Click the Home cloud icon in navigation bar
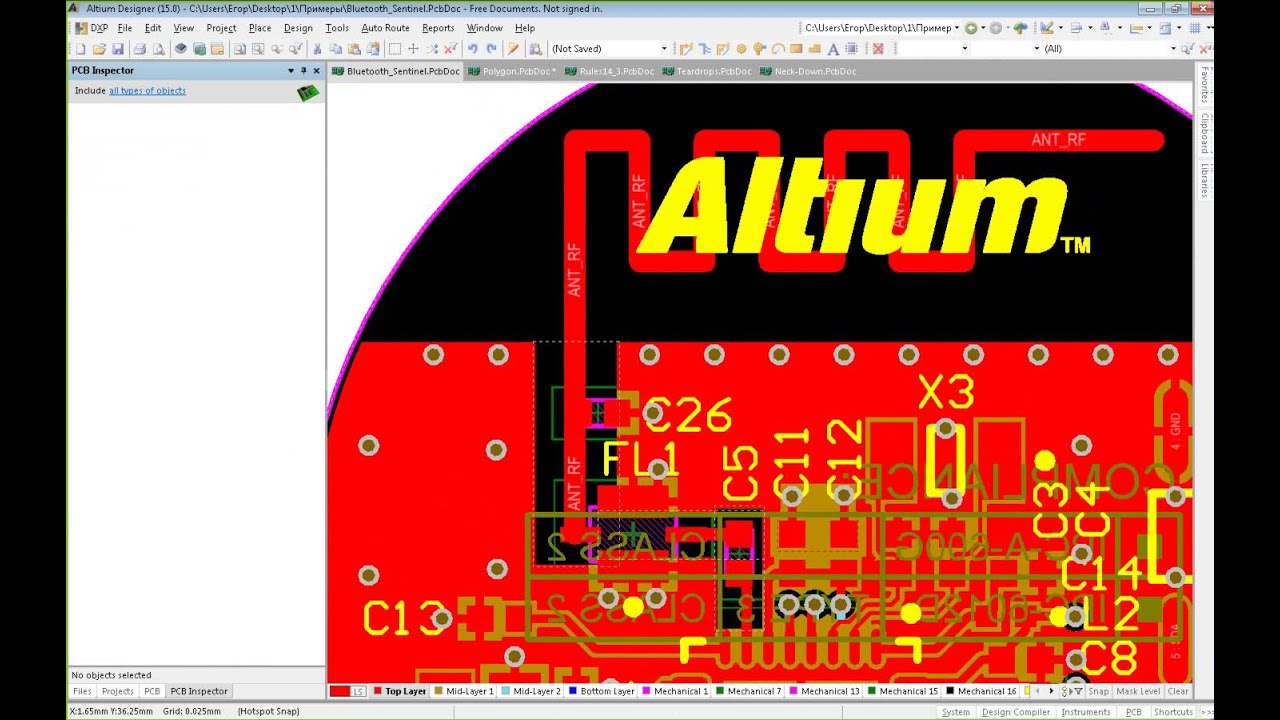Screen dimensions: 1280x720 point(1019,27)
